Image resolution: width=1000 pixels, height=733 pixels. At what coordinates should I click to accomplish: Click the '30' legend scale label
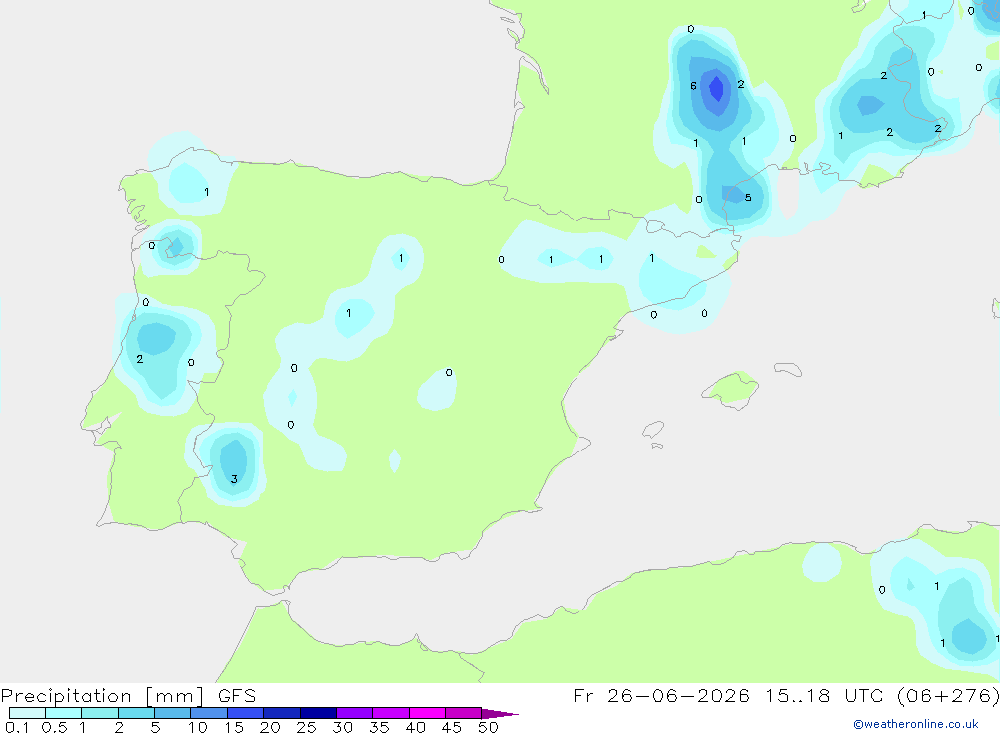pos(342,727)
